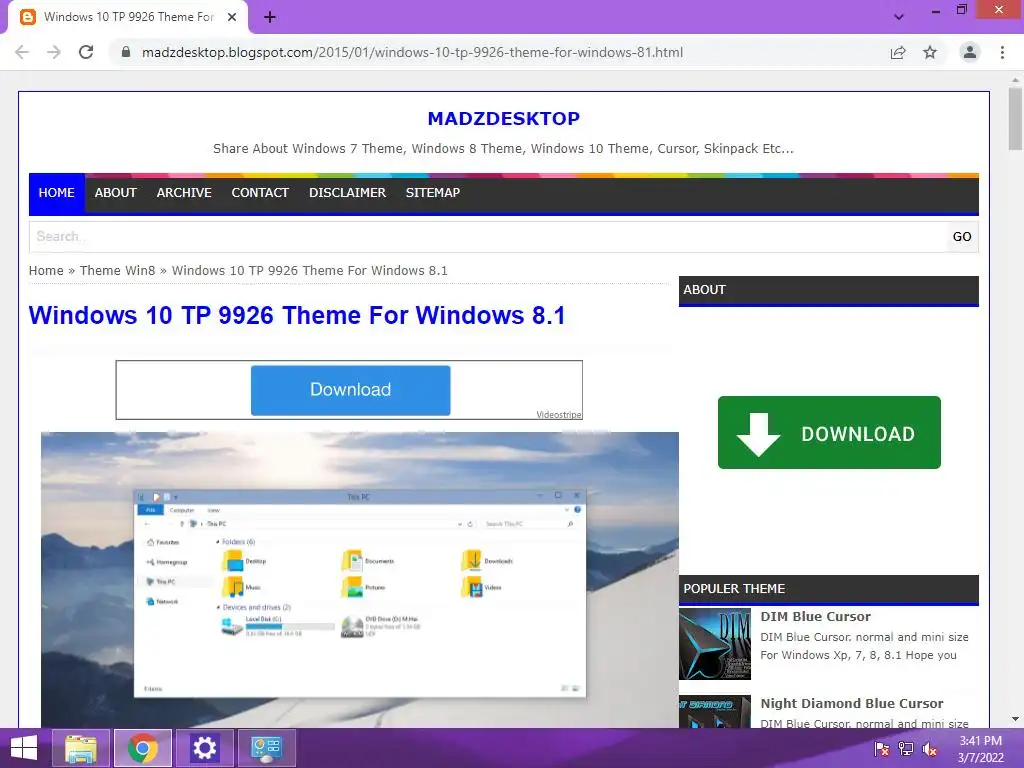Open the CONTACT menu item
Screen dimensions: 1024x768
point(260,193)
